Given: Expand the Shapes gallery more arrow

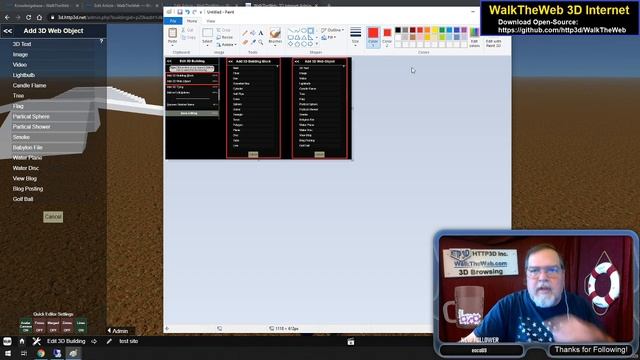Looking at the screenshot, I should tap(317, 44).
